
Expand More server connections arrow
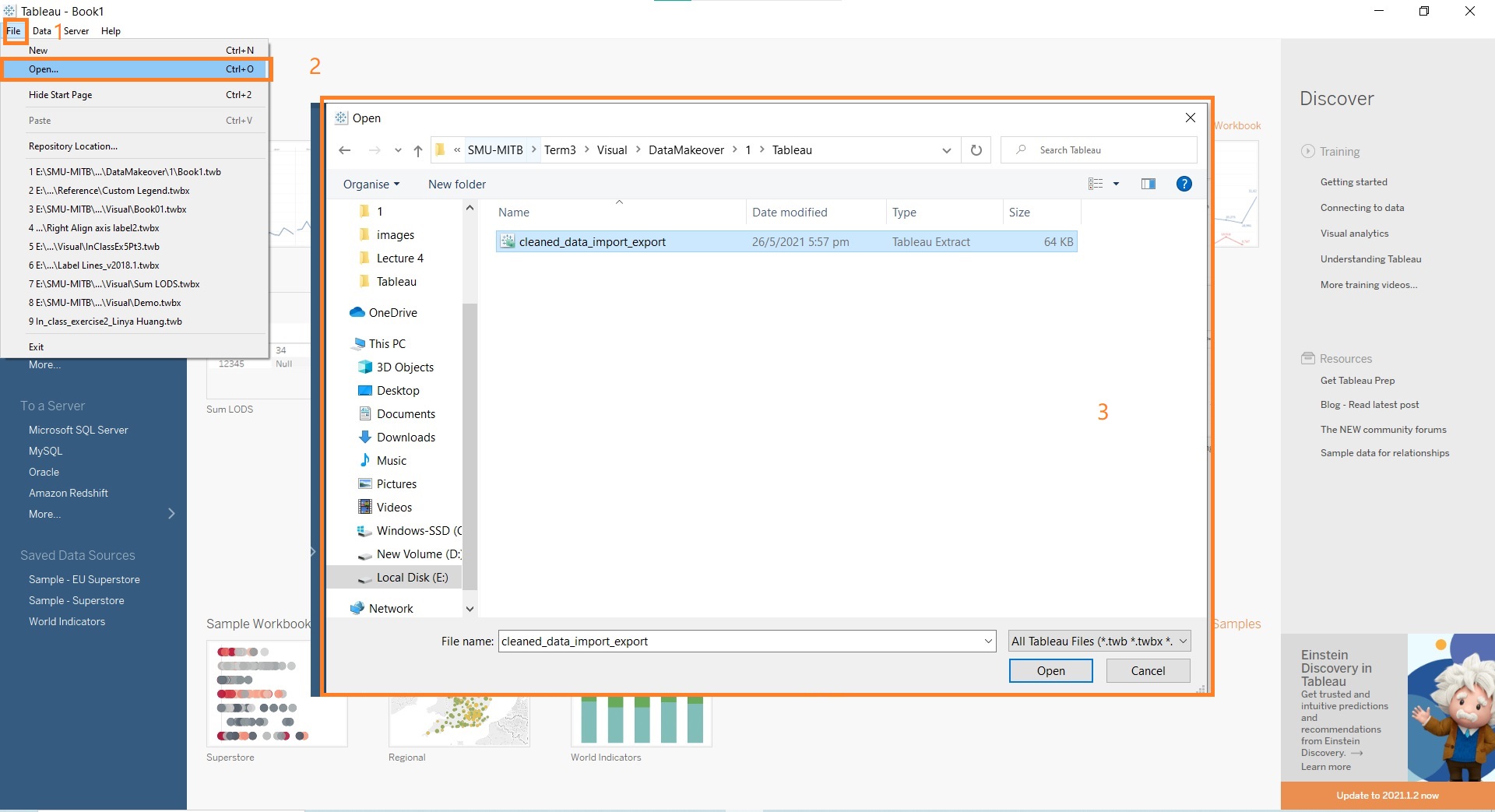pyautogui.click(x=171, y=513)
